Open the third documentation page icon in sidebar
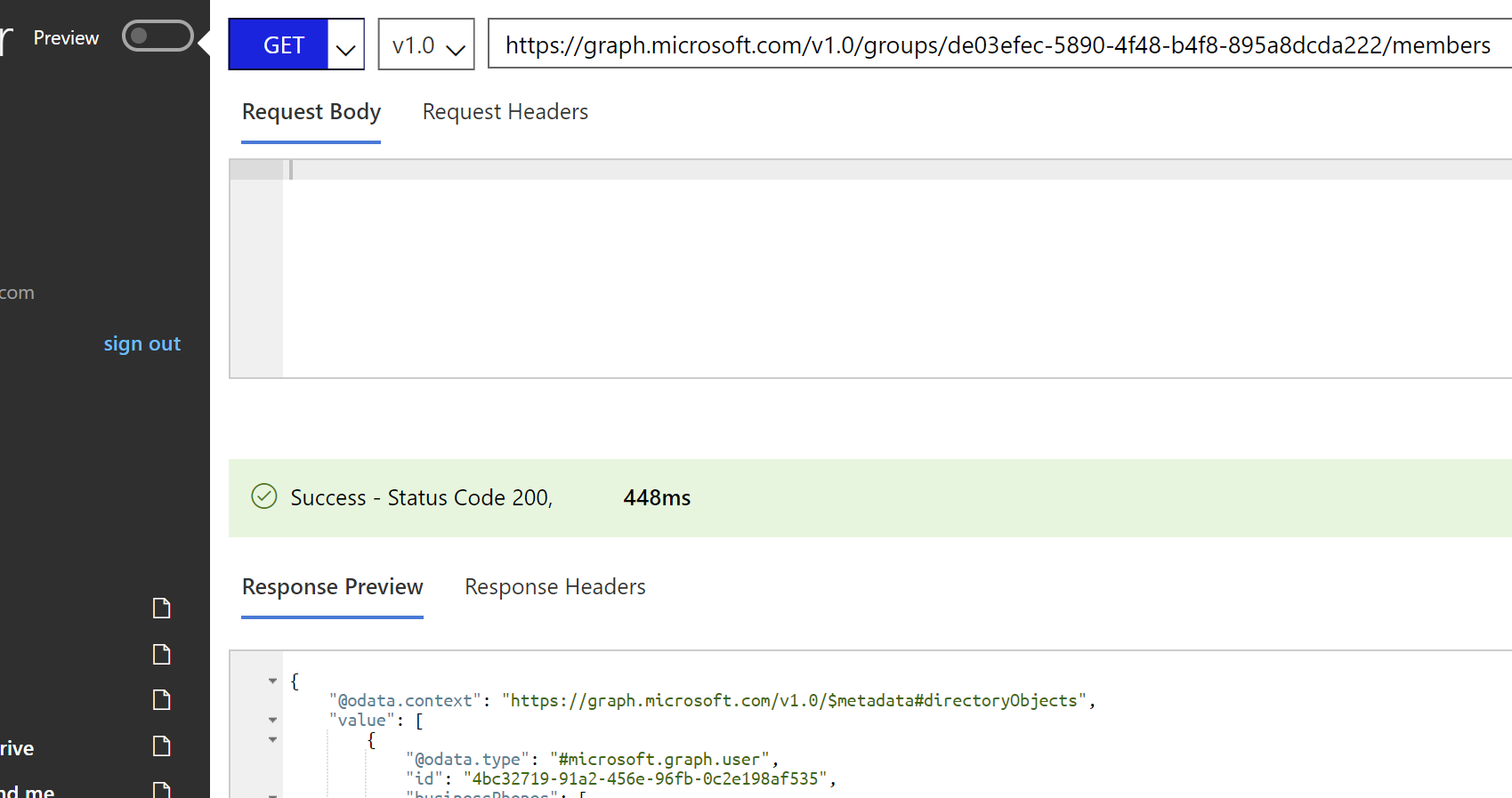1512x798 pixels. point(162,700)
